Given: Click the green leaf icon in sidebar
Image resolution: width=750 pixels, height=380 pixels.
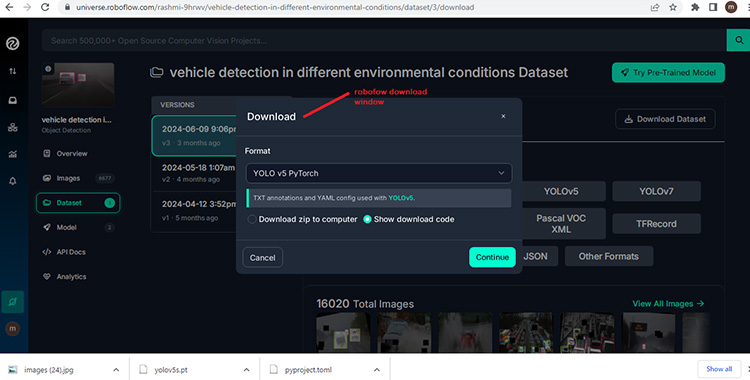Looking at the screenshot, I should click(12, 302).
